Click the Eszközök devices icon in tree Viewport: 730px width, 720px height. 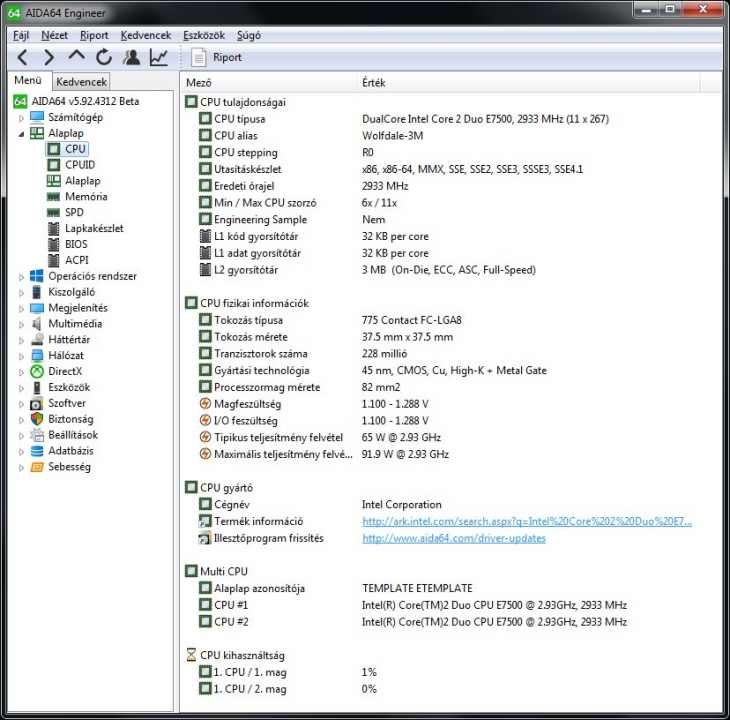coord(37,387)
